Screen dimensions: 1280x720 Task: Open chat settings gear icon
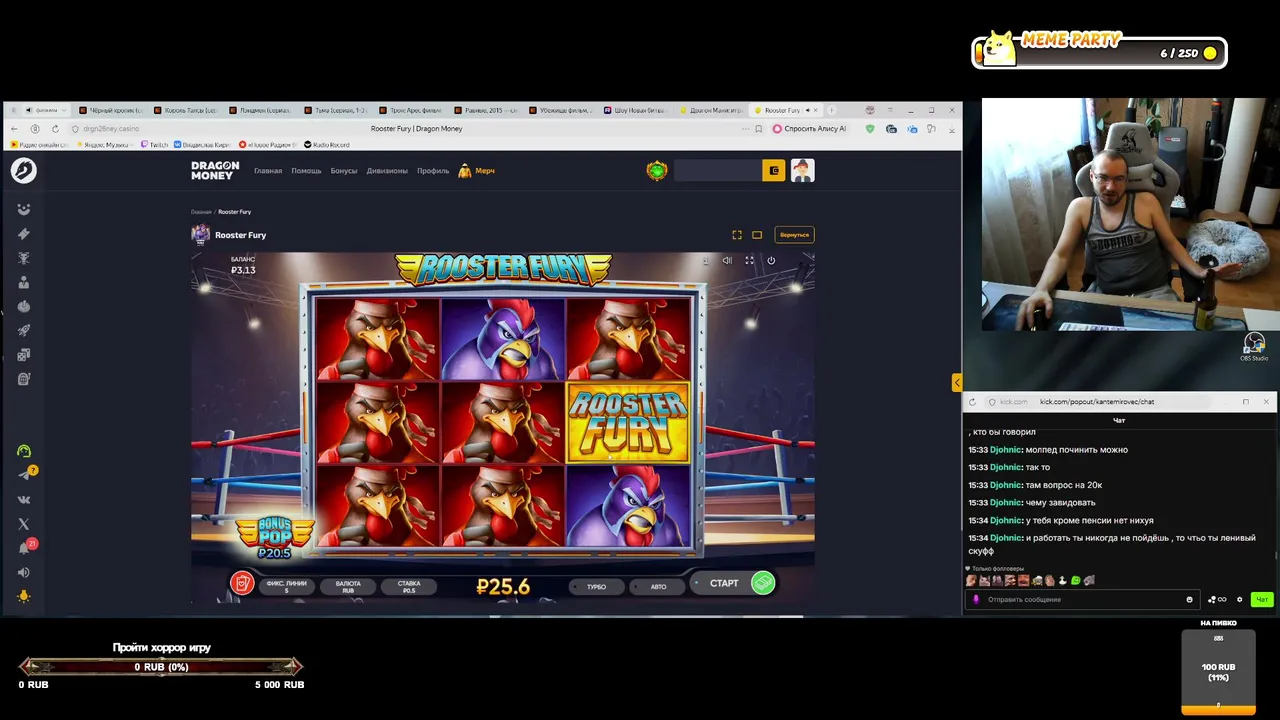pos(1239,600)
